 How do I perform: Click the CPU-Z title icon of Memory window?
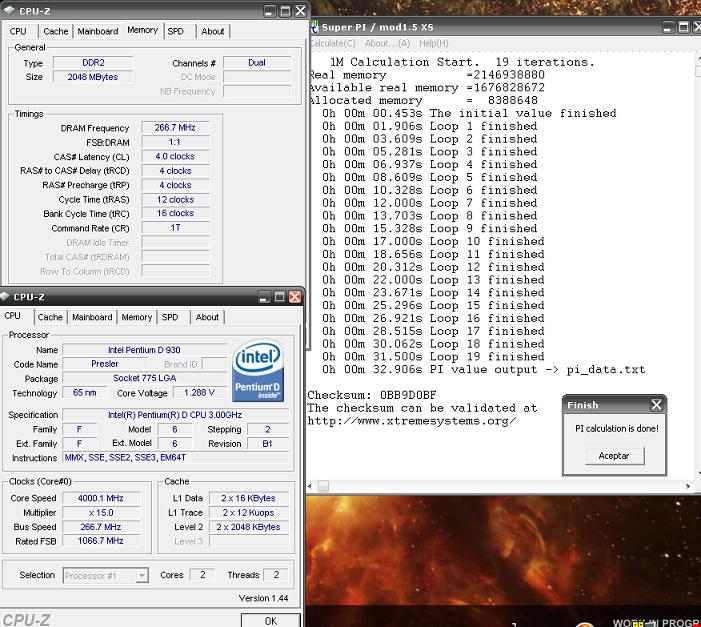pos(9,10)
